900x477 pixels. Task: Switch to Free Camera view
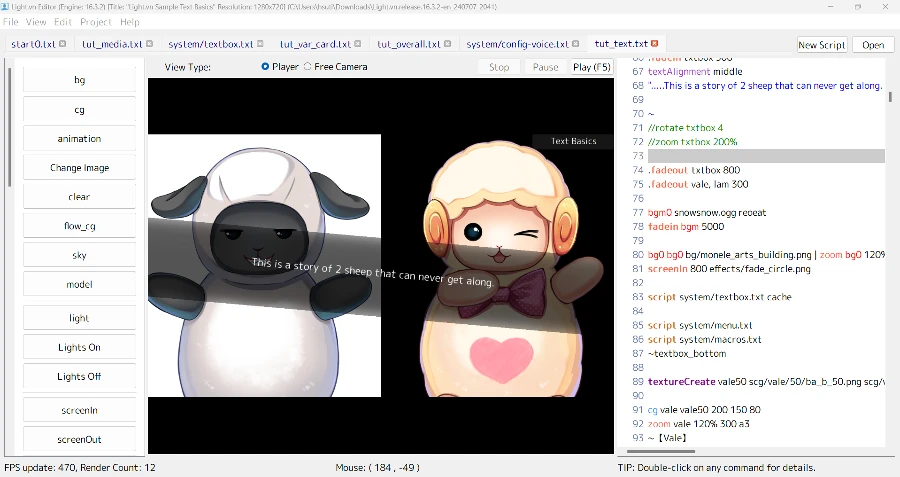(x=308, y=67)
